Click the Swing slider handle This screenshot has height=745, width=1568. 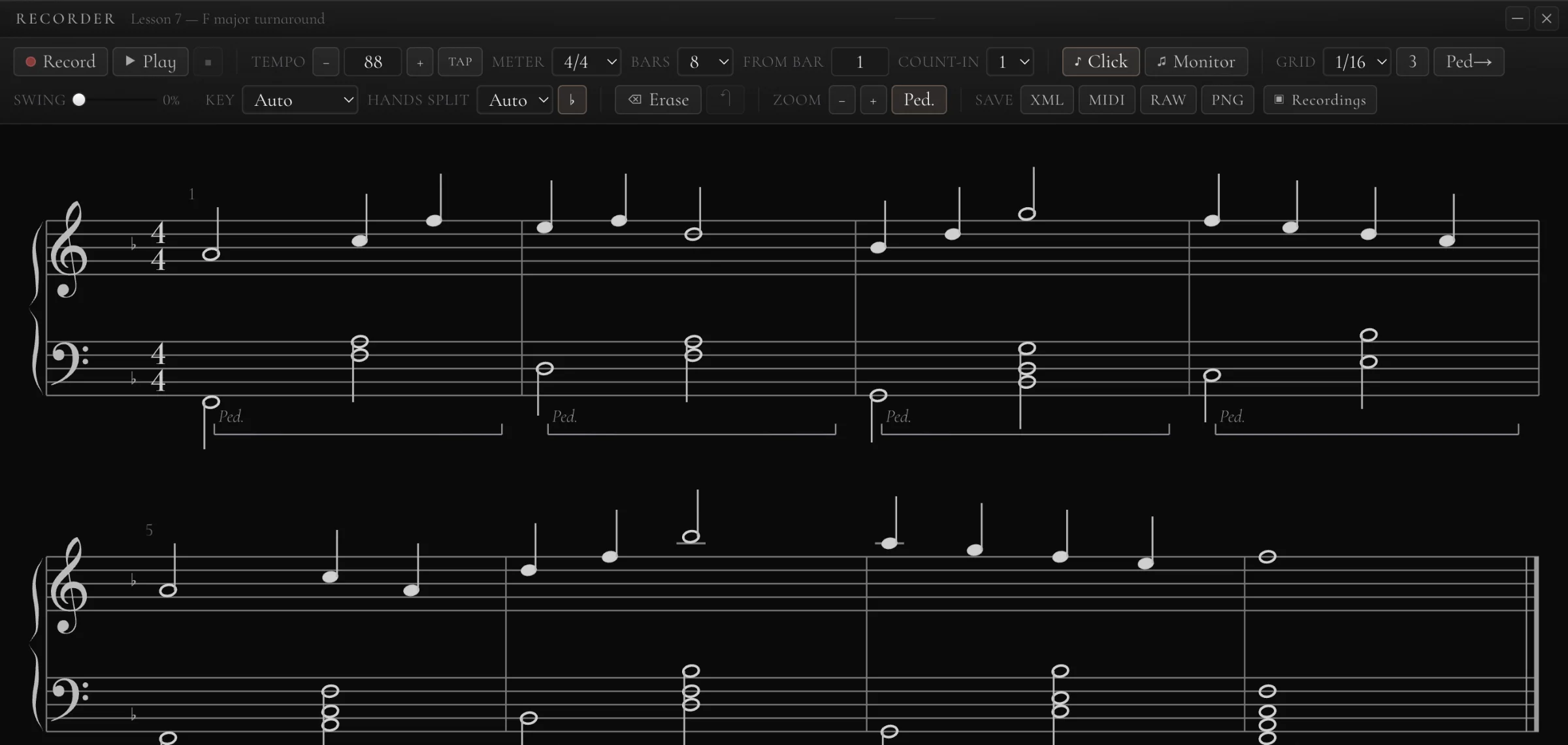(x=79, y=99)
